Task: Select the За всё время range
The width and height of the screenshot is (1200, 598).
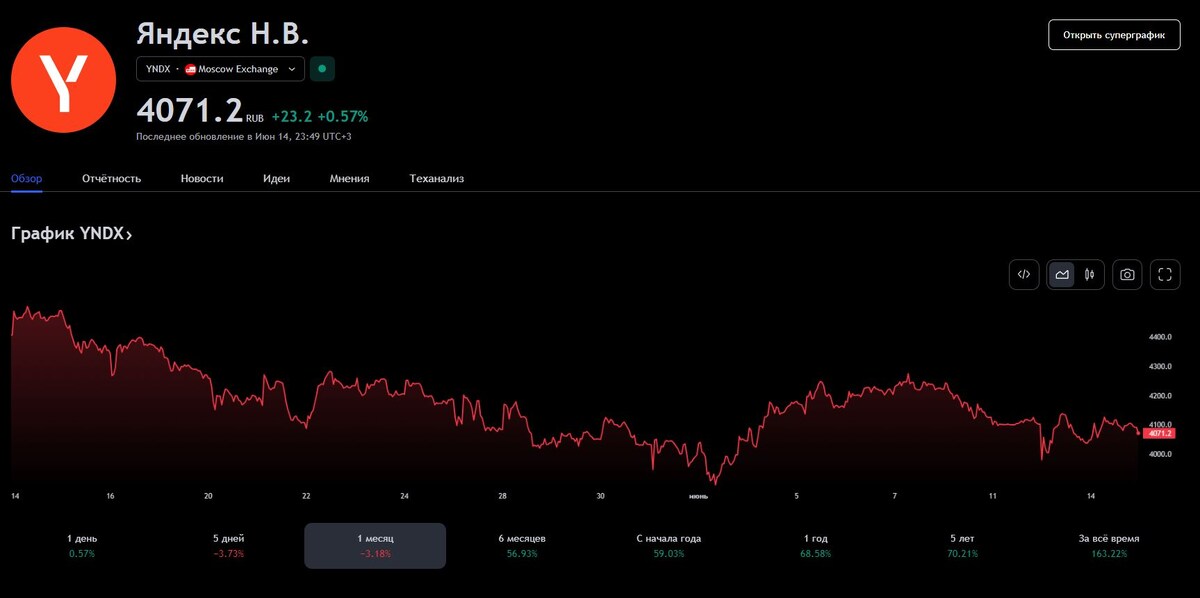Action: (x=1109, y=545)
